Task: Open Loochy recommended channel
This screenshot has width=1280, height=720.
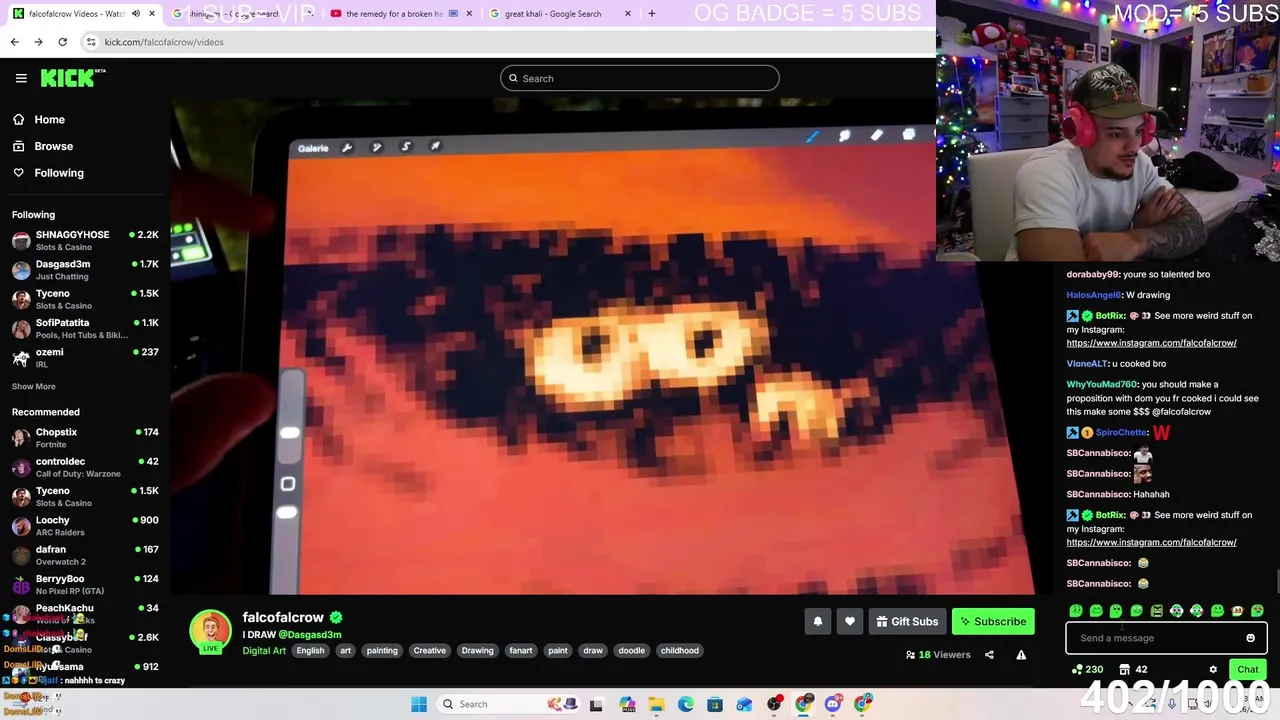Action: point(85,525)
